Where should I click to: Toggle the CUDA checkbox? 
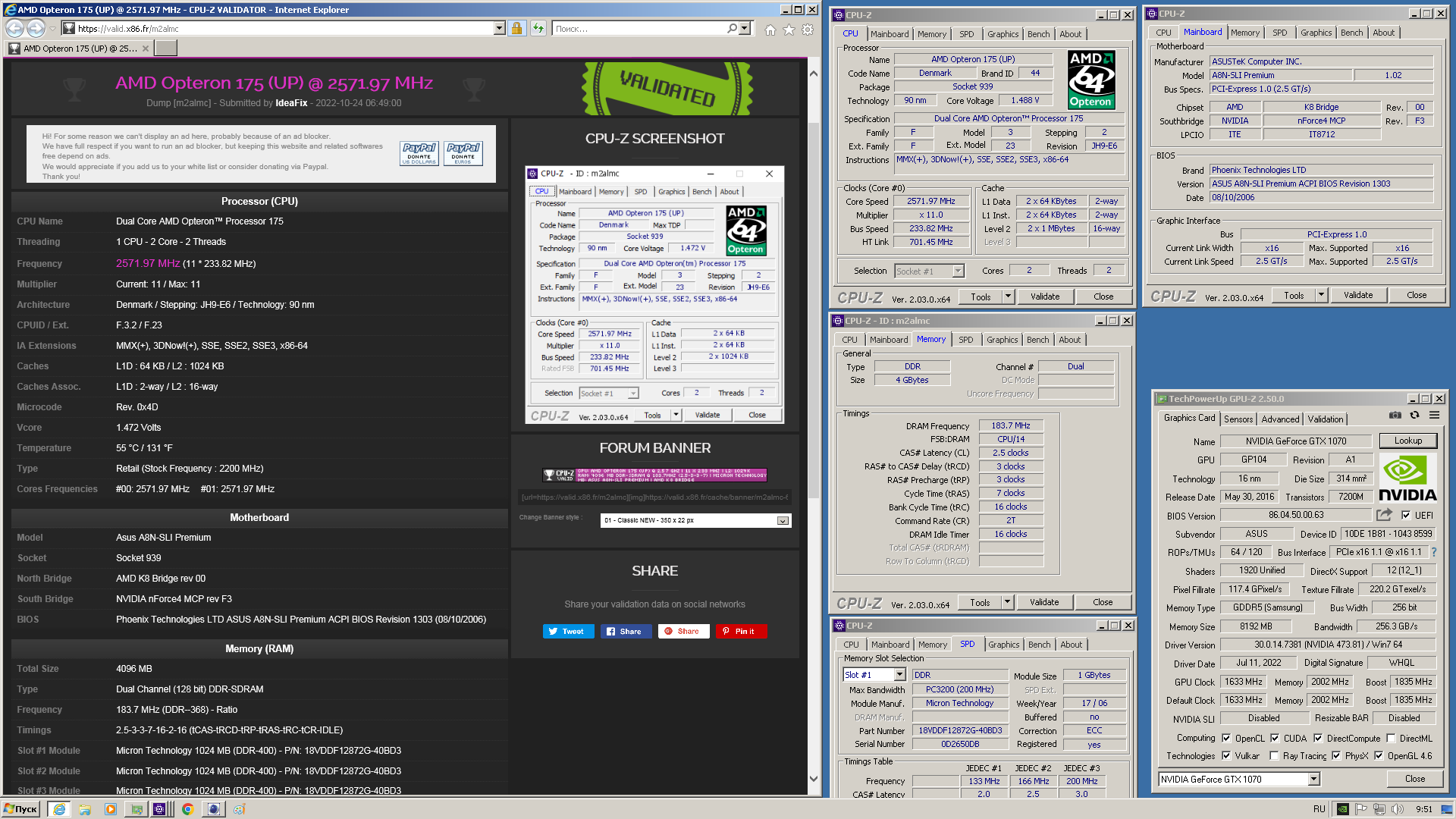(1275, 738)
